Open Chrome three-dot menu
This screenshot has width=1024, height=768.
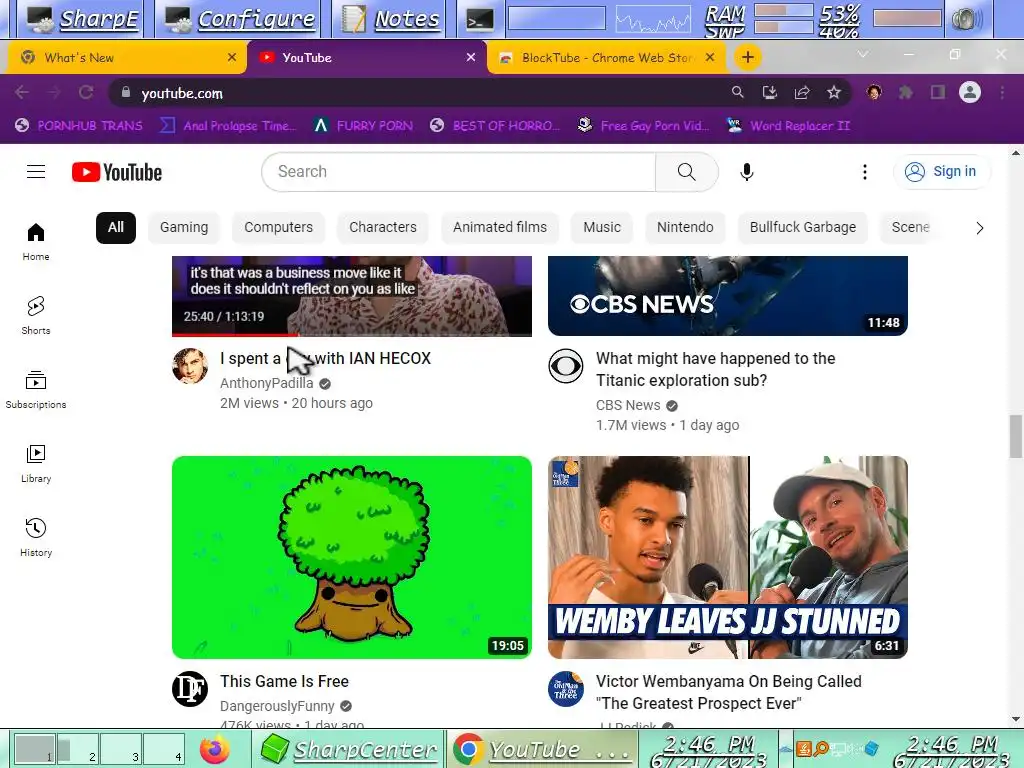(x=1002, y=93)
